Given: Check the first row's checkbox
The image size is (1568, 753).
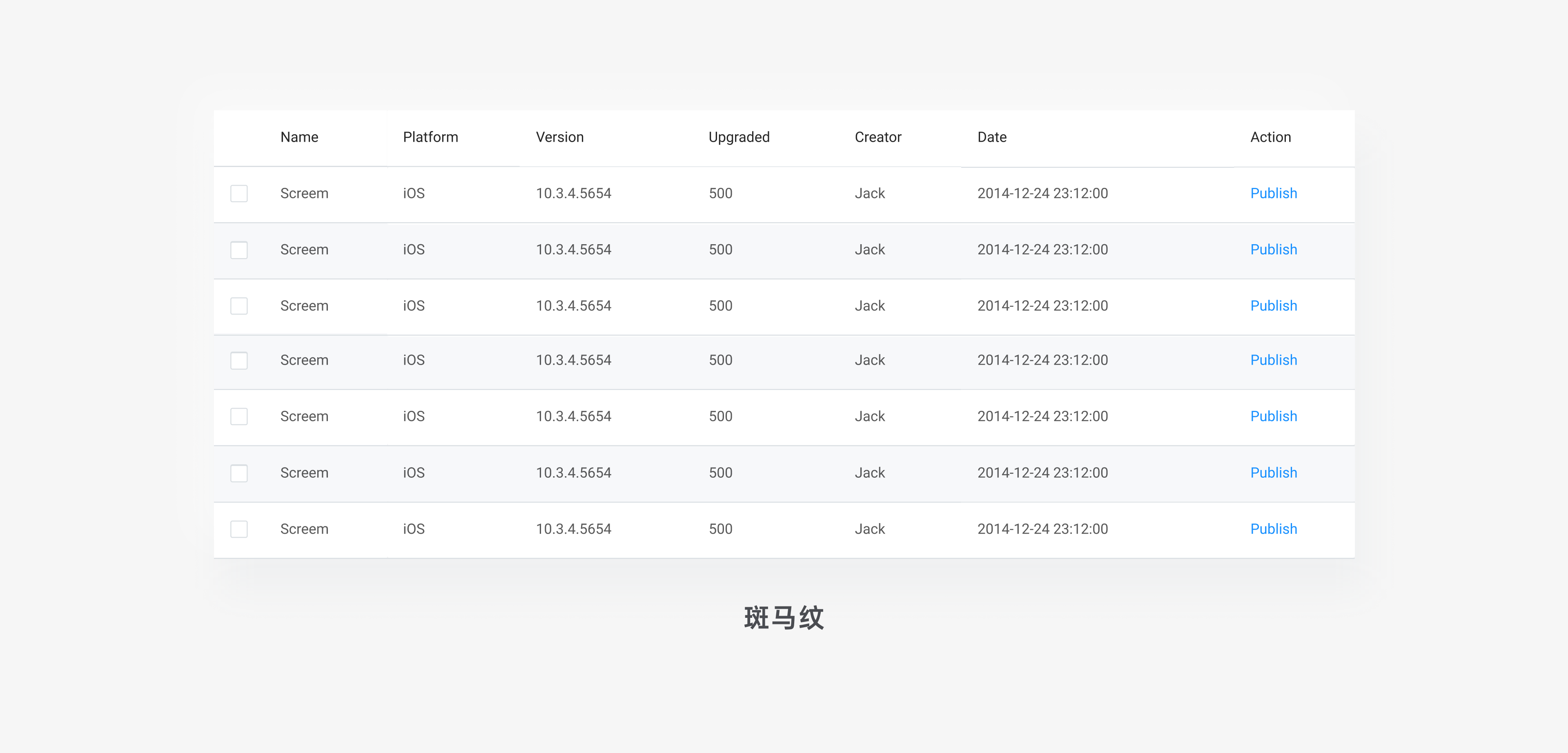Looking at the screenshot, I should click(238, 194).
